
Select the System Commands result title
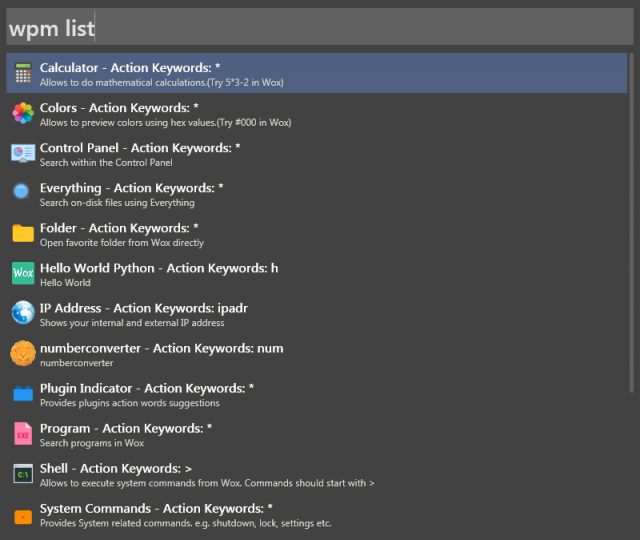pyautogui.click(x=156, y=508)
